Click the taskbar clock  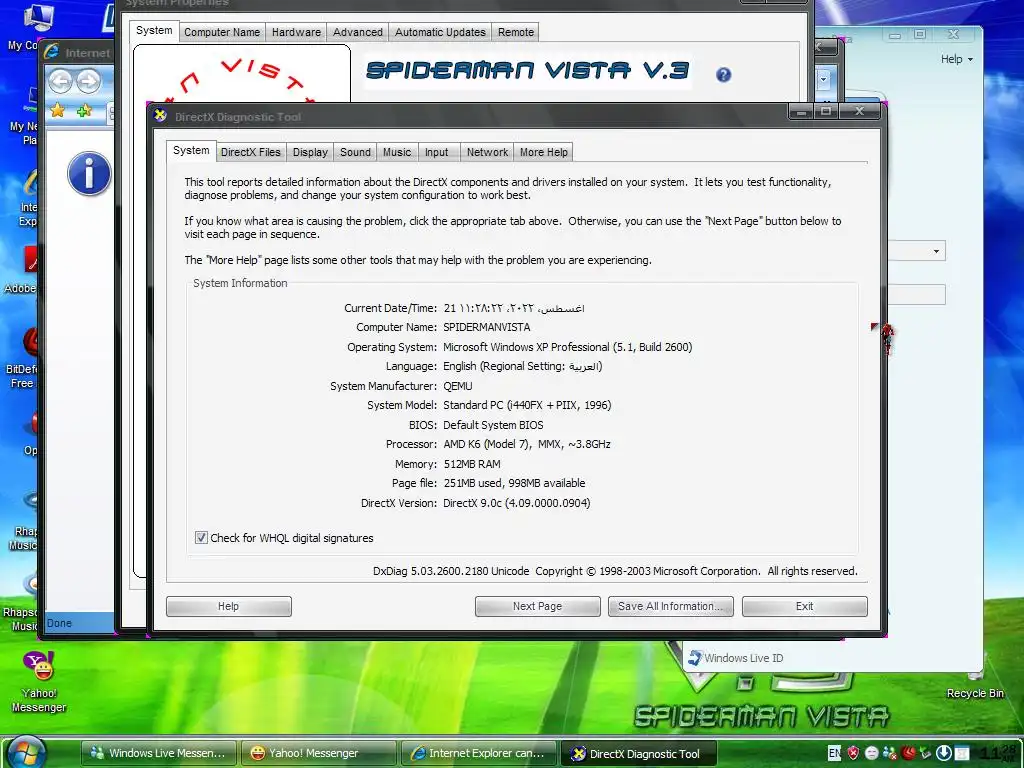click(999, 753)
